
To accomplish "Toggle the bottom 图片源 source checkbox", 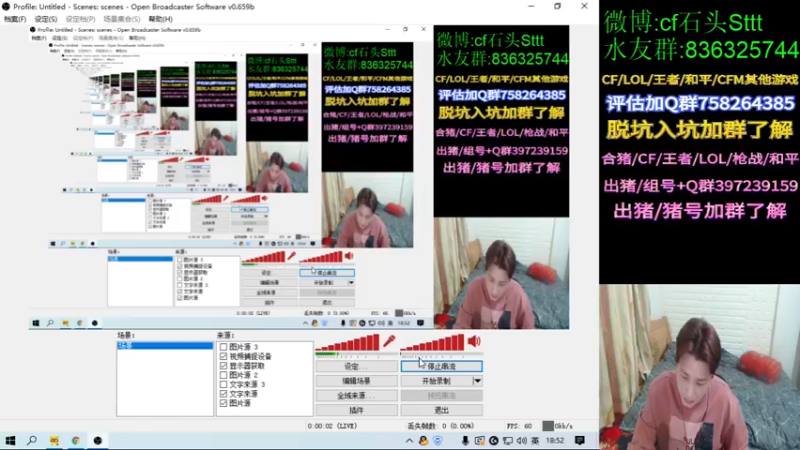I will pos(223,403).
